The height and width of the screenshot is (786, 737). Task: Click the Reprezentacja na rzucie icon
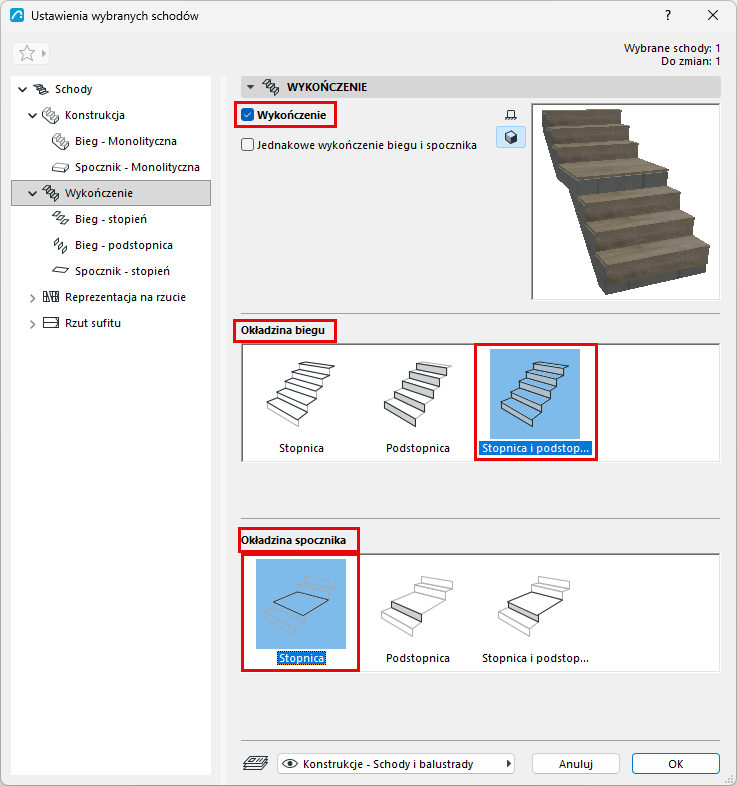point(51,297)
